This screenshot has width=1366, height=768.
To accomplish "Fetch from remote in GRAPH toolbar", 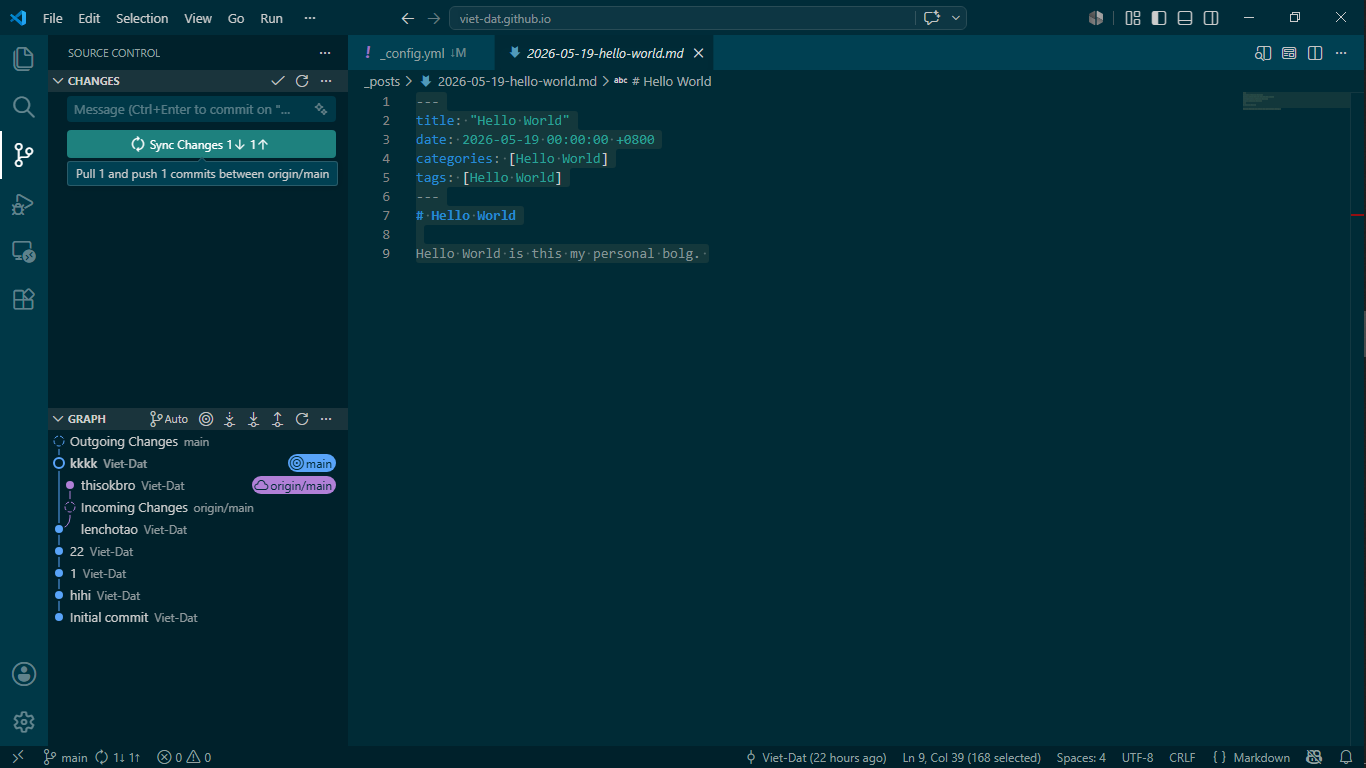I will pyautogui.click(x=230, y=419).
